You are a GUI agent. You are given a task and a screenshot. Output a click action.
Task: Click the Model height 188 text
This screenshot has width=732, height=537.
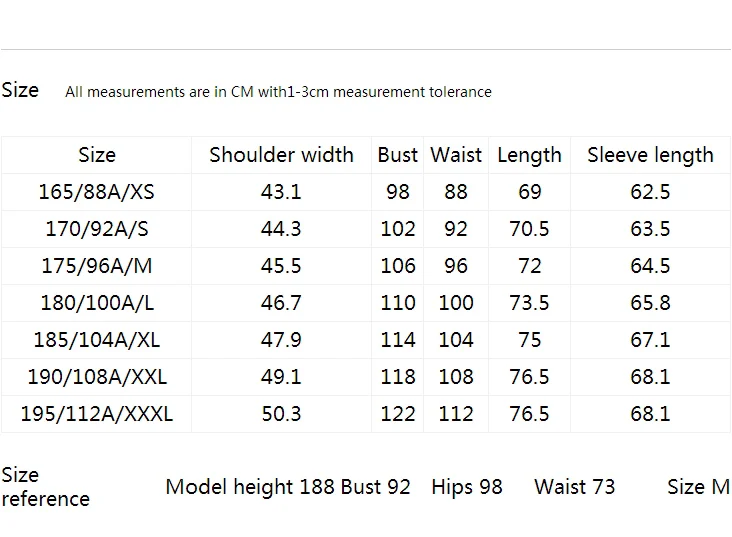point(249,487)
